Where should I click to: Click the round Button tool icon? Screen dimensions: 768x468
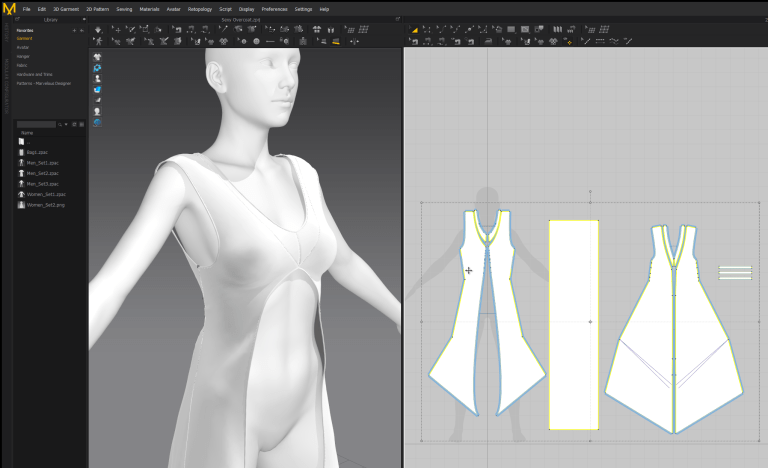256,42
